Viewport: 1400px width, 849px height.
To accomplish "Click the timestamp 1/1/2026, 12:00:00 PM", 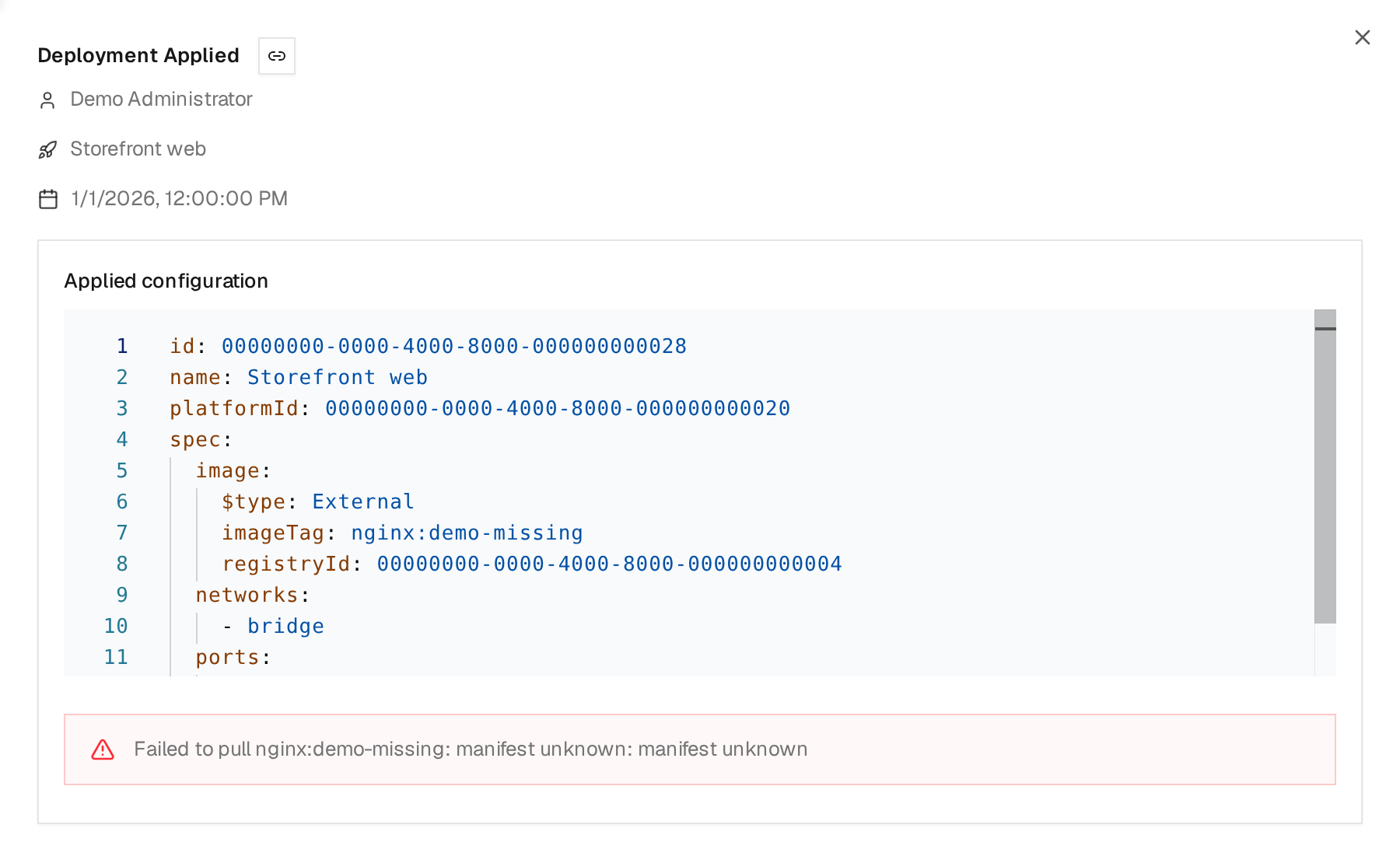I will click(x=179, y=199).
